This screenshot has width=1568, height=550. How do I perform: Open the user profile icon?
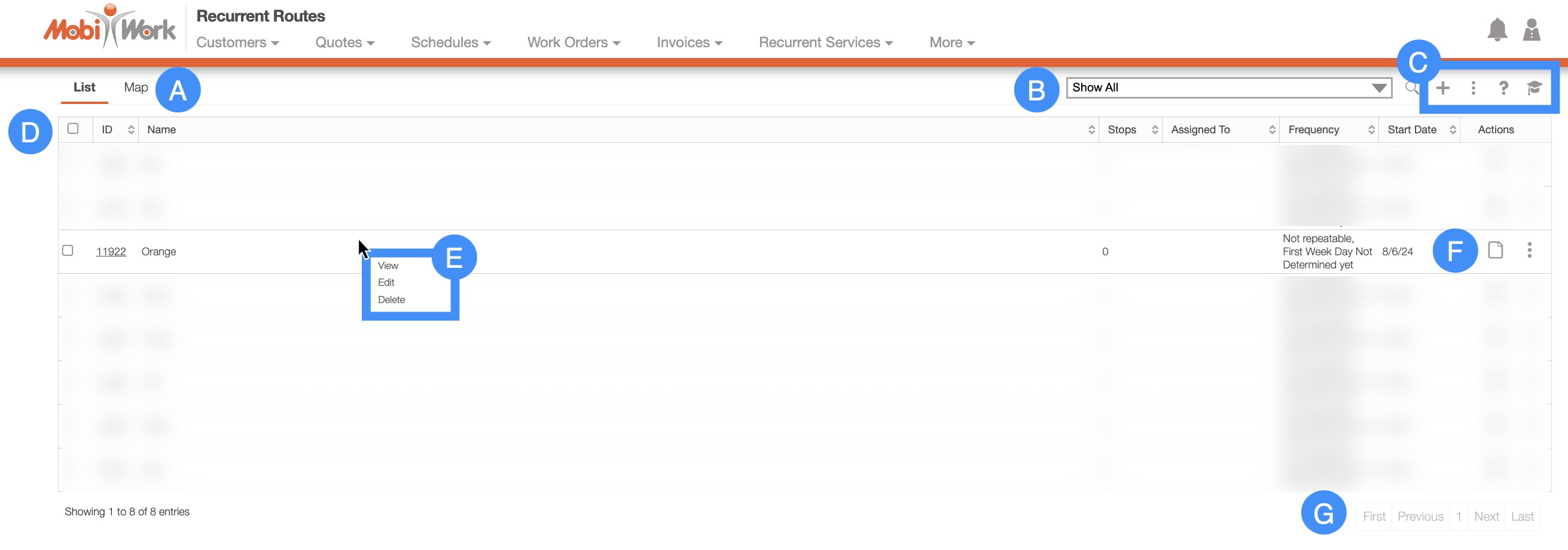click(x=1531, y=30)
